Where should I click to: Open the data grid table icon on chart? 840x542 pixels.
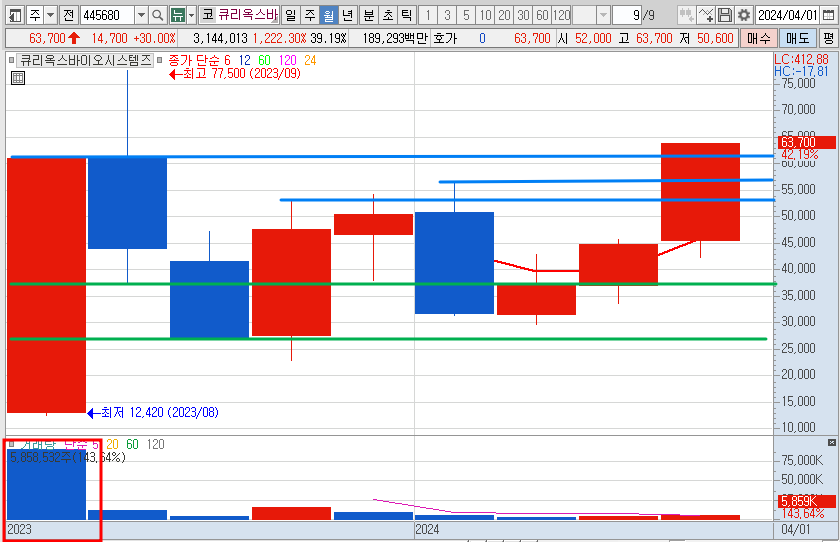tap(18, 78)
